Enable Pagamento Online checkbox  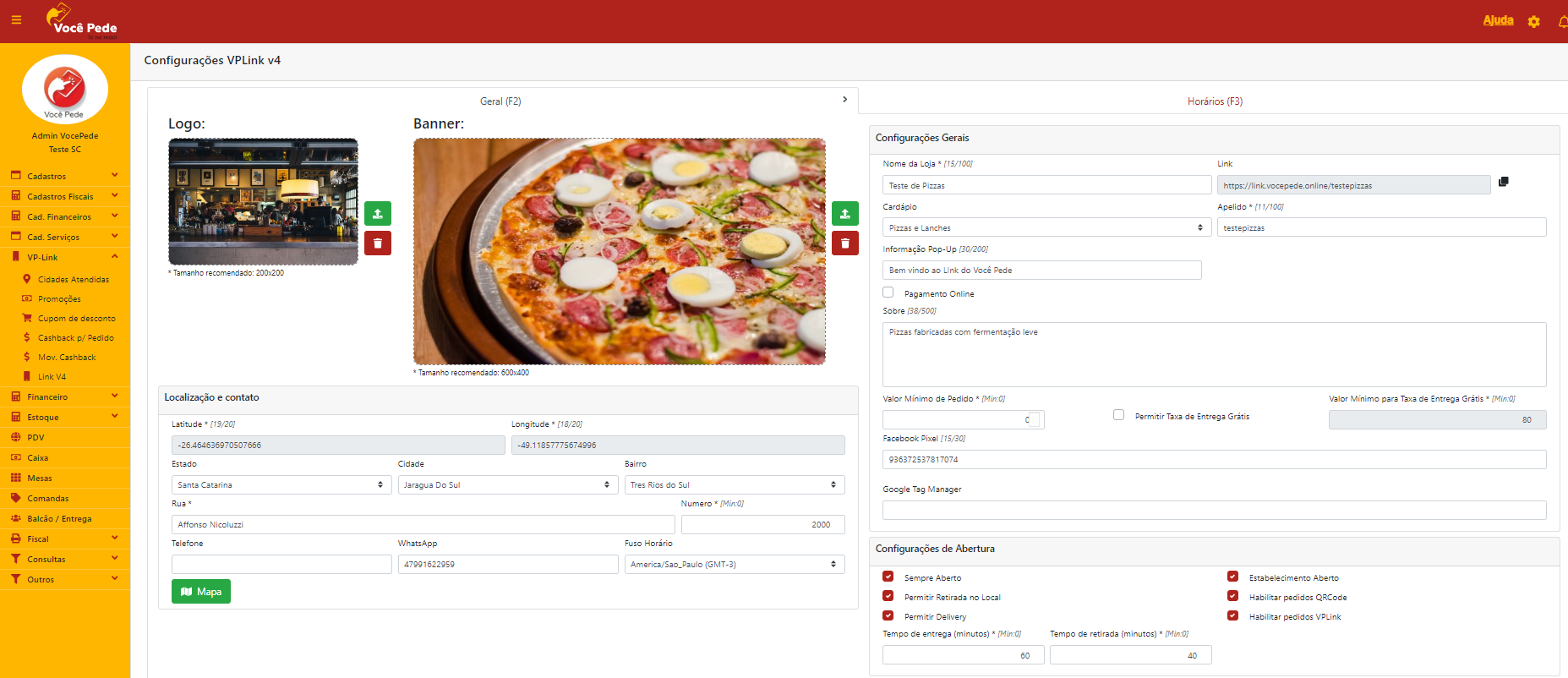888,293
